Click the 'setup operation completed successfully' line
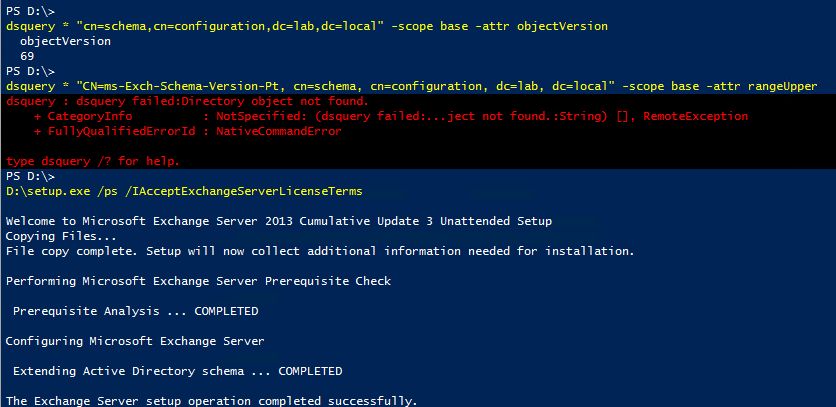The height and width of the screenshot is (407, 836). 212,400
